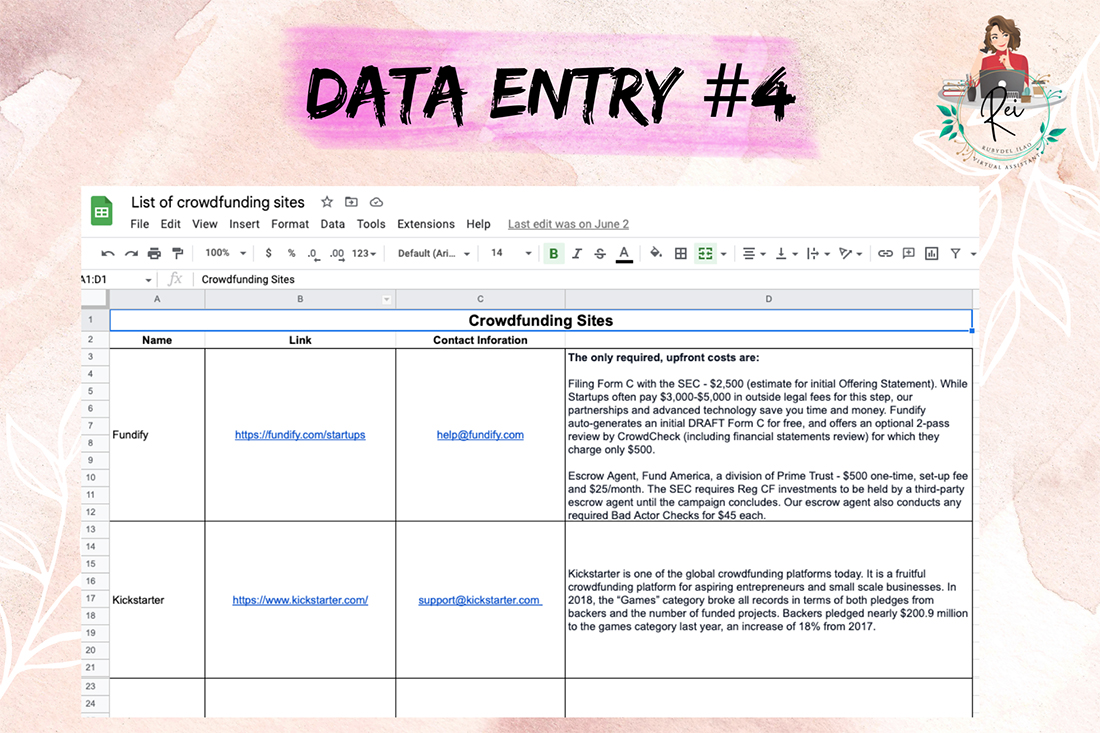Click the help@fundify.com email link
Image resolution: width=1100 pixels, height=733 pixels.
[x=480, y=435]
